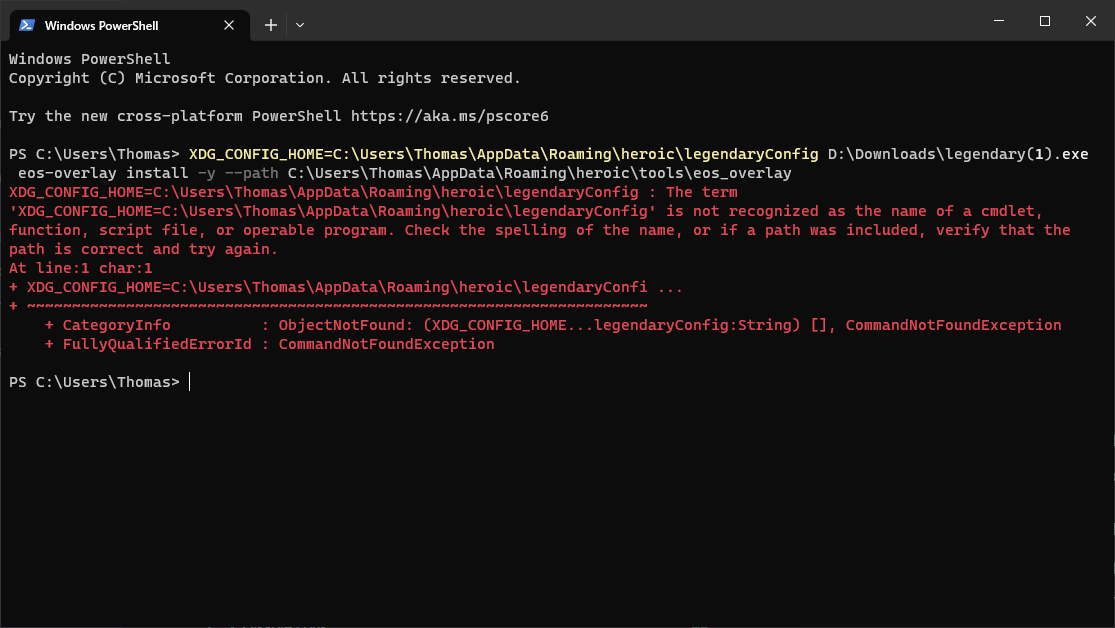Open a new terminal tab with the plus icon

coord(270,25)
